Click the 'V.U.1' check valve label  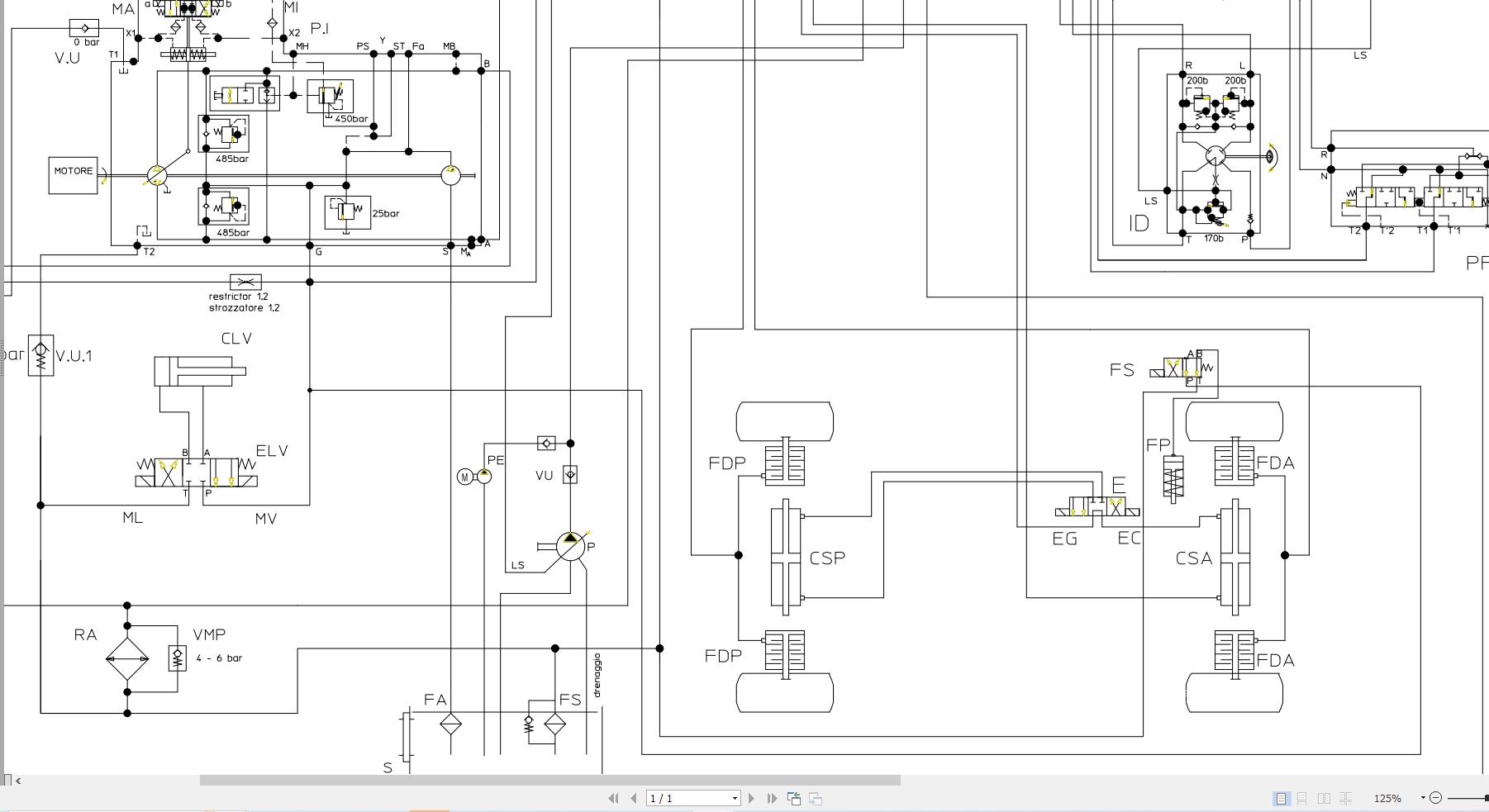(74, 356)
